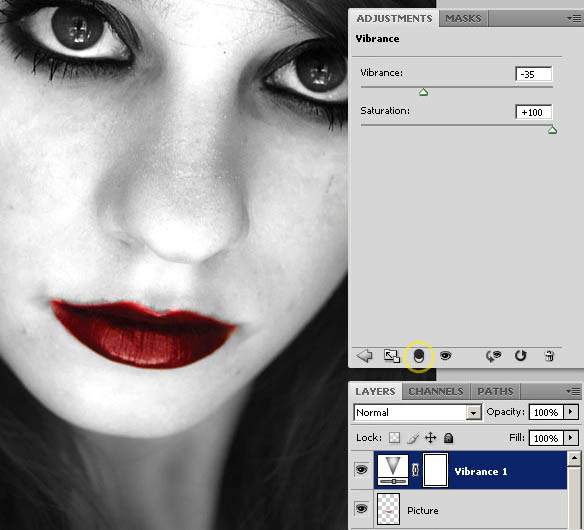The image size is (584, 530).
Task: Return to adjustment list arrow
Action: pos(364,356)
